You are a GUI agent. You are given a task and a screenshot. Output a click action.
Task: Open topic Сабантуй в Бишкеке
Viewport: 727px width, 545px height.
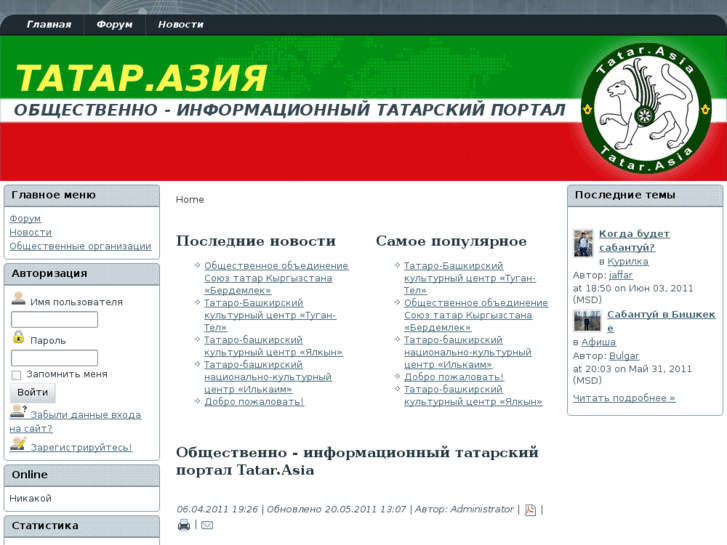click(661, 321)
